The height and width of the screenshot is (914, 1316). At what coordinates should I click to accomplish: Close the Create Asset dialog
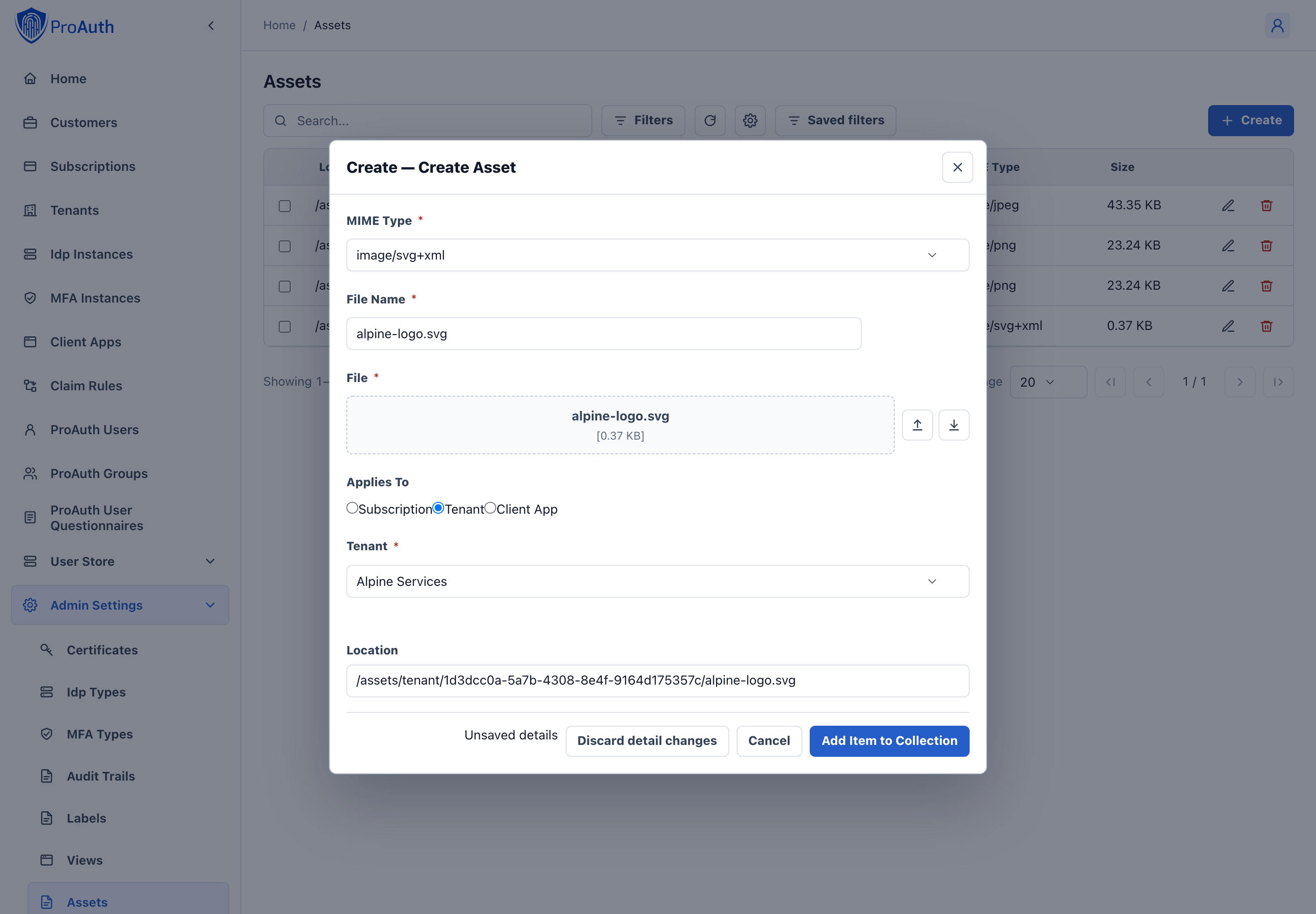pyautogui.click(x=957, y=167)
